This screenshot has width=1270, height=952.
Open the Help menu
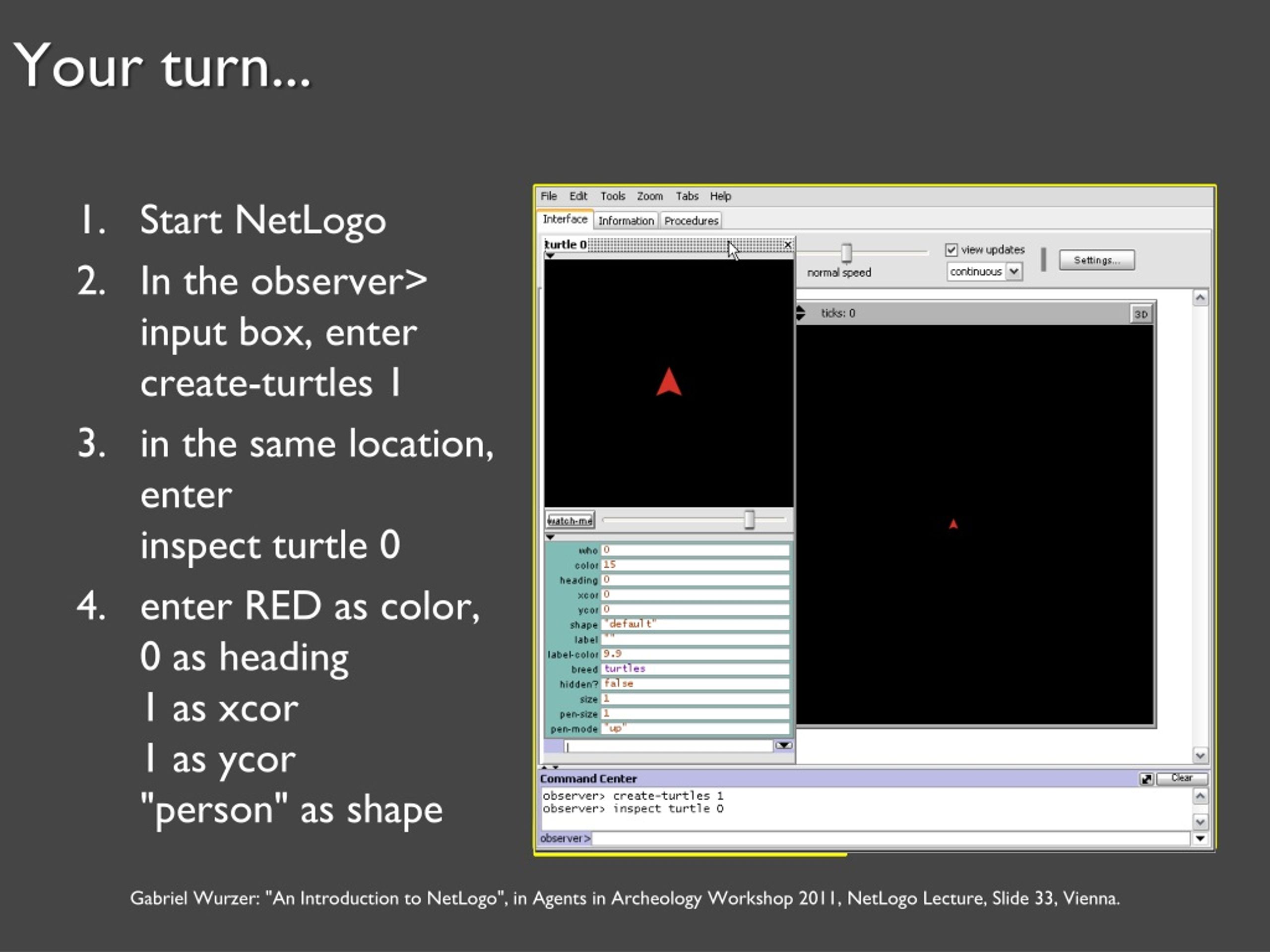[x=720, y=196]
